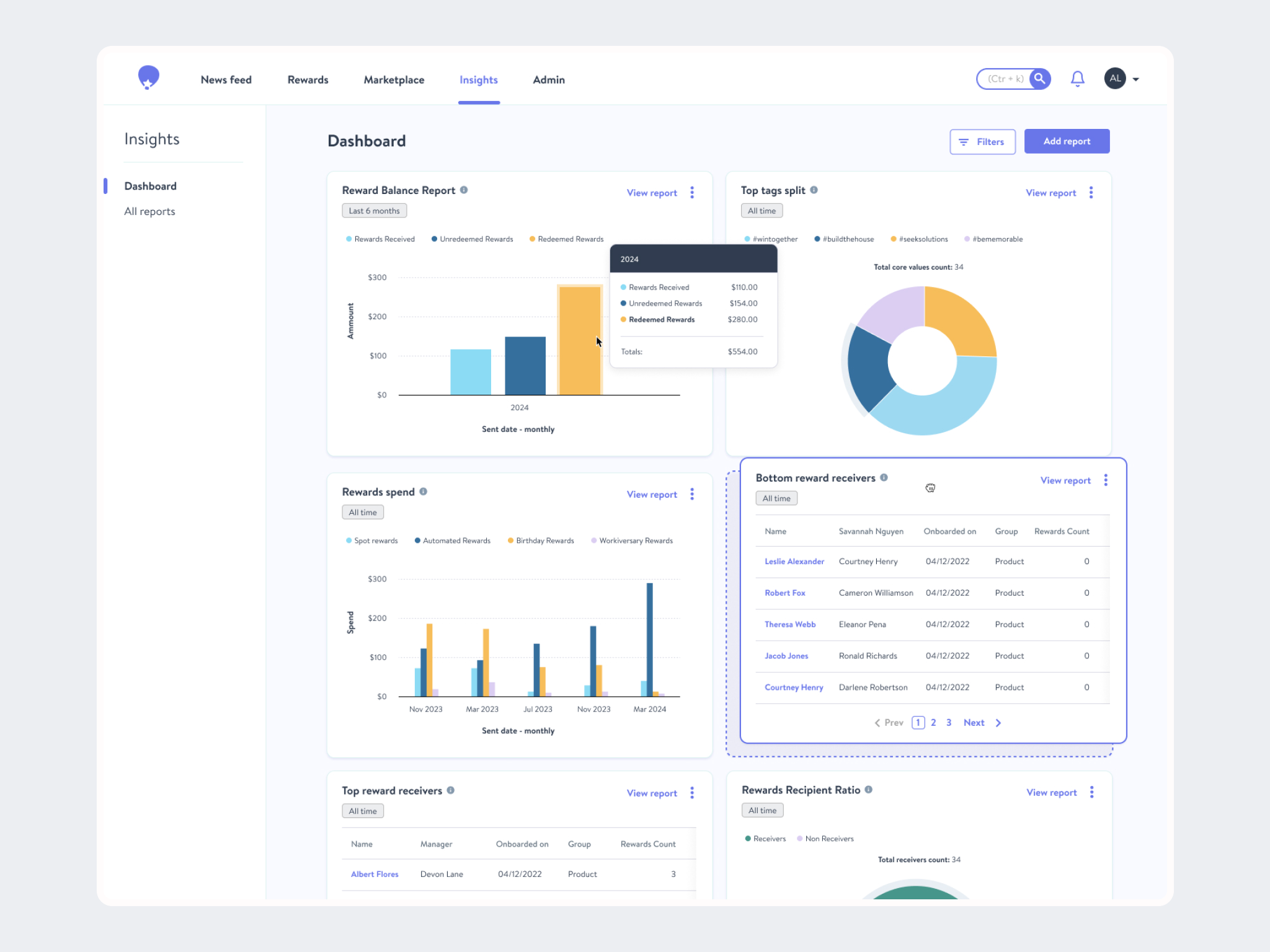Image resolution: width=1270 pixels, height=952 pixels.
Task: Click info icon beside Bottom reward receivers
Action: tap(884, 478)
